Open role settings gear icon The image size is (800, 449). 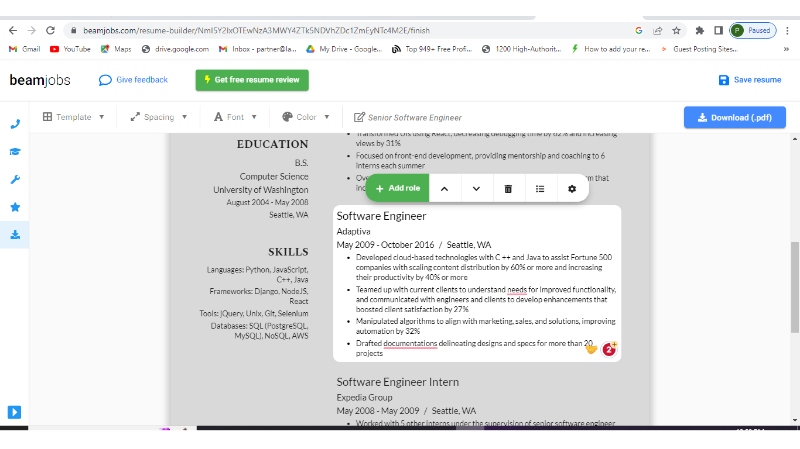pyautogui.click(x=572, y=188)
